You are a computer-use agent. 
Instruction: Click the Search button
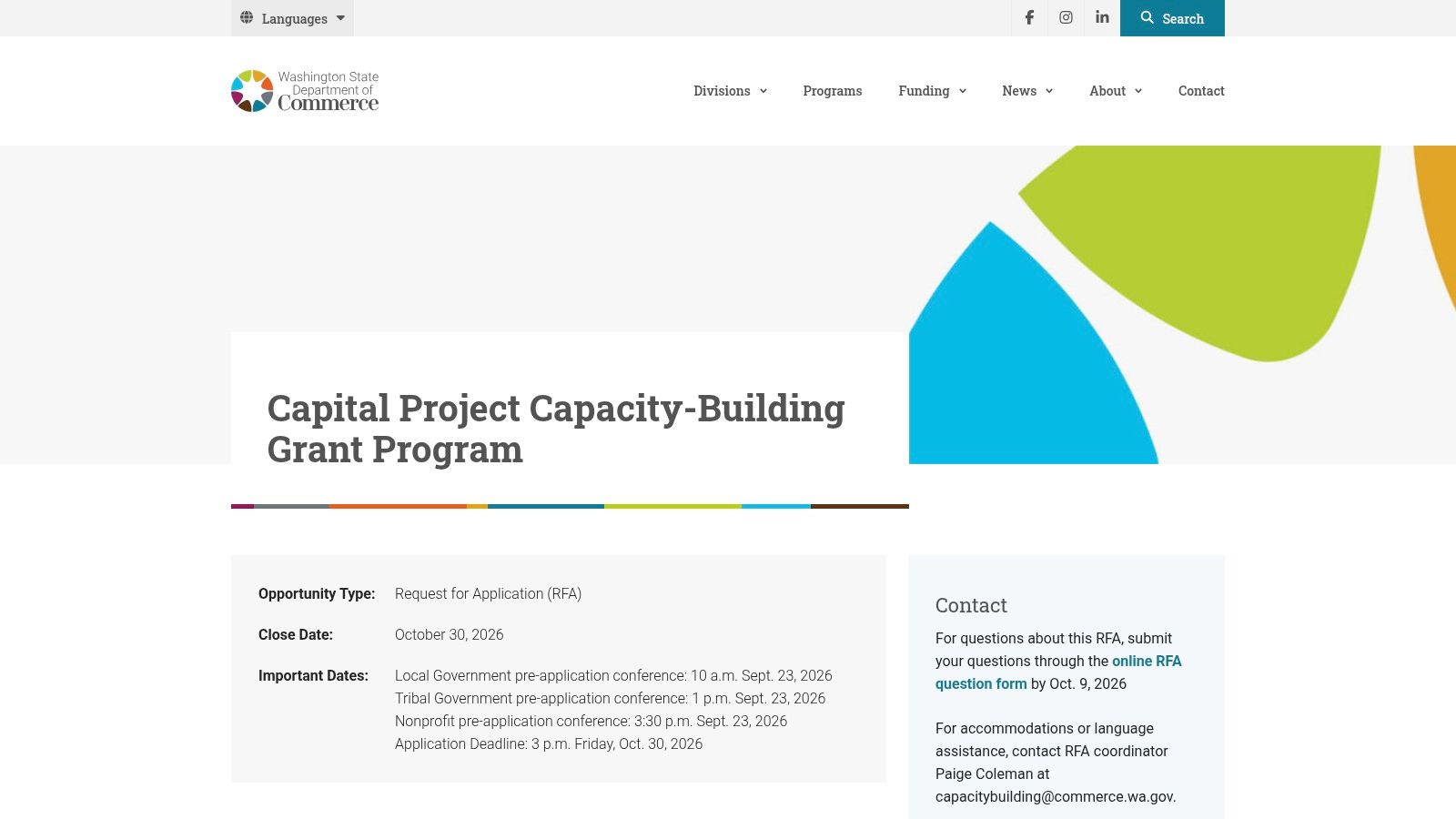[1172, 18]
